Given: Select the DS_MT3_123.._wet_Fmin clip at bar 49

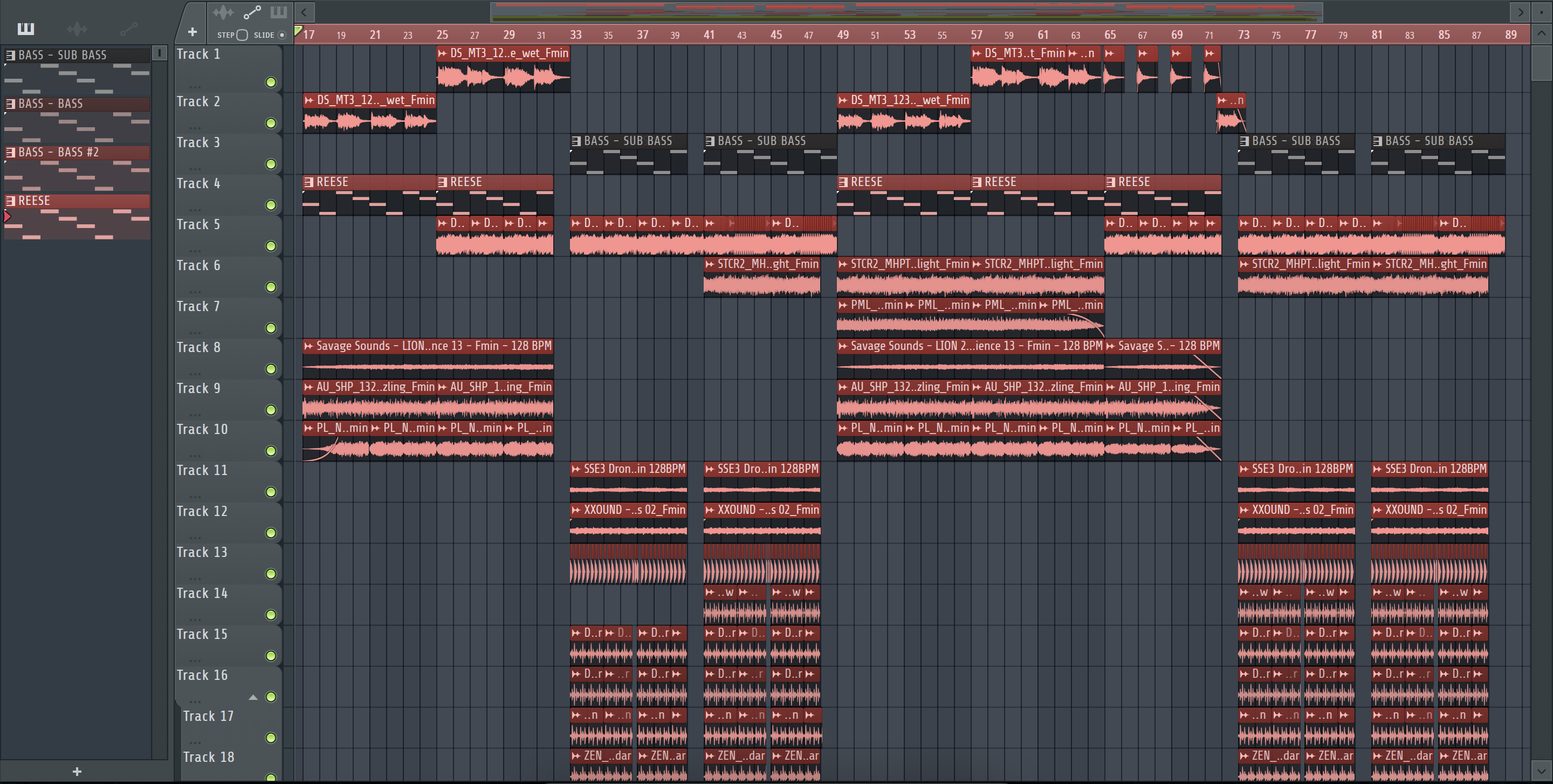Looking at the screenshot, I should pyautogui.click(x=904, y=113).
